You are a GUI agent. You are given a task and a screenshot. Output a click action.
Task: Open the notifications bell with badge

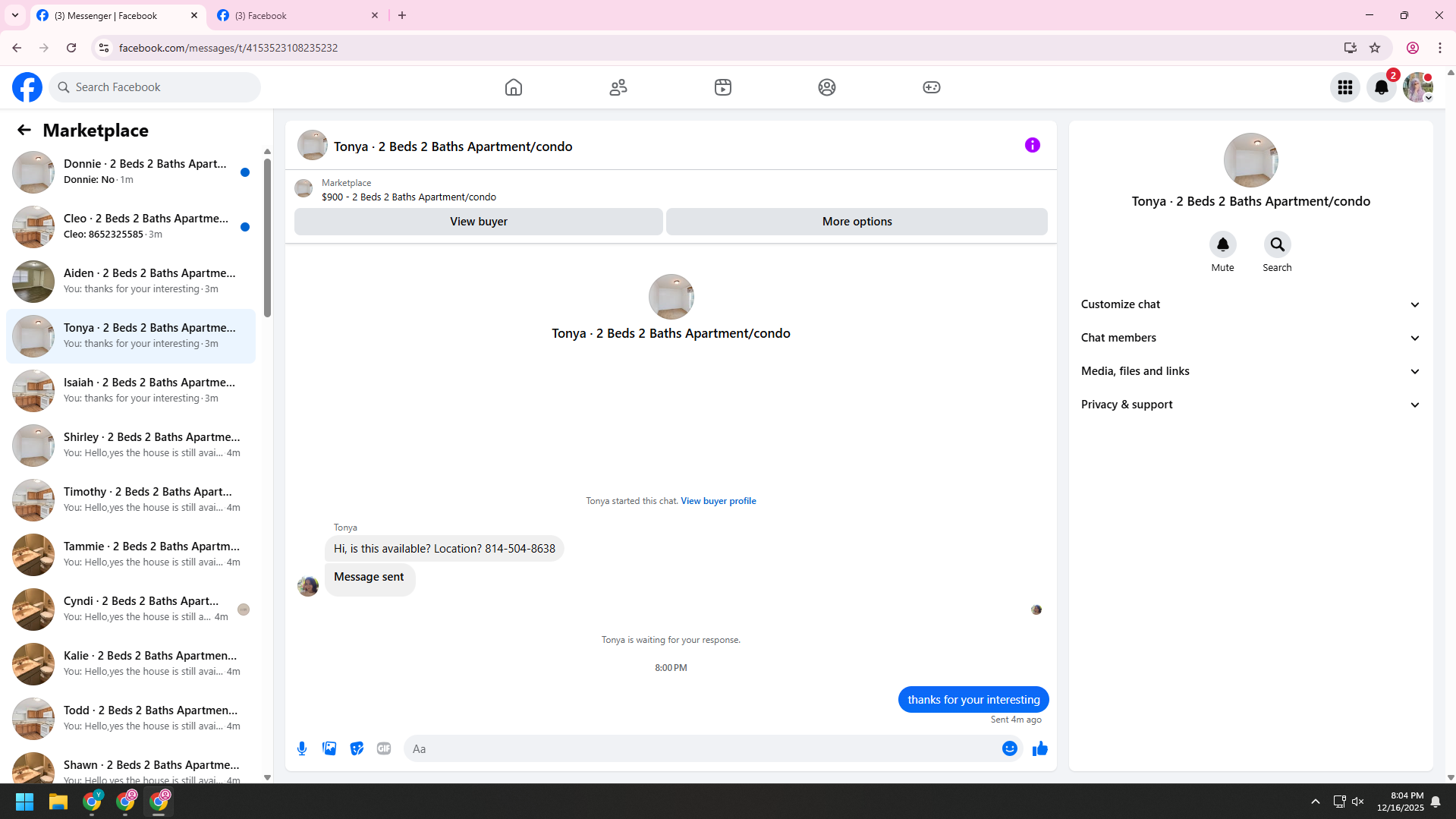[1382, 87]
